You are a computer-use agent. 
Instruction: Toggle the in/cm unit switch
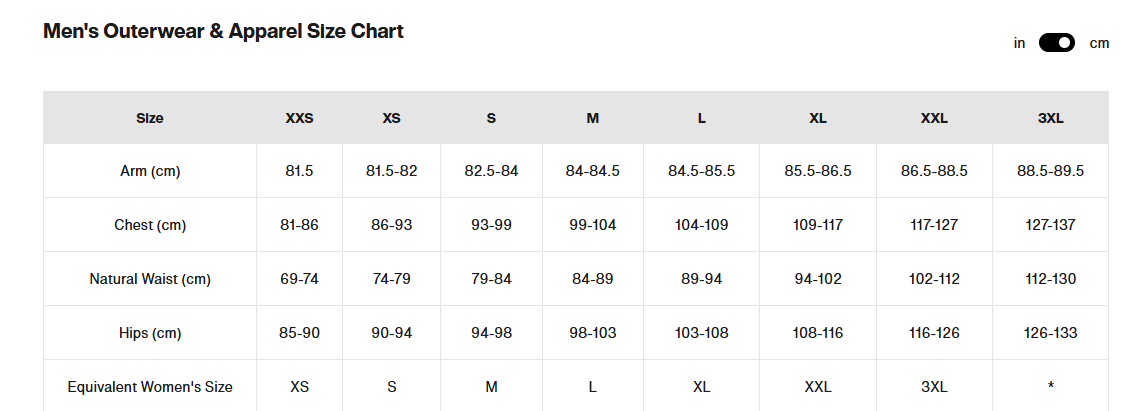point(1056,43)
